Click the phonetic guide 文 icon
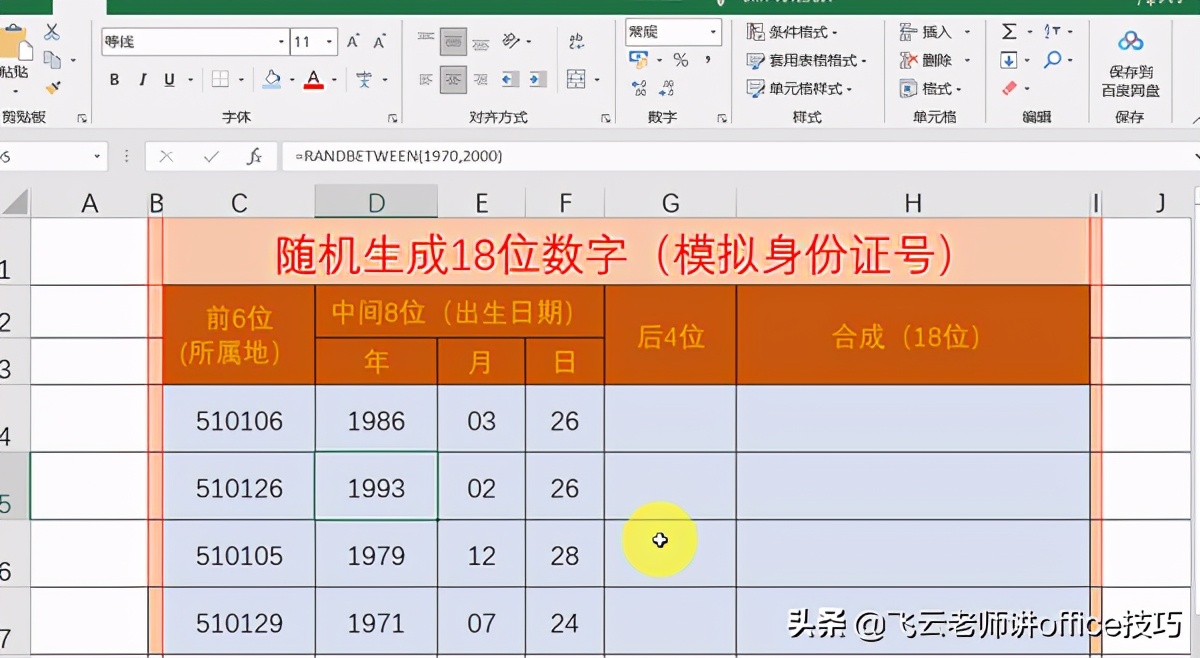The height and width of the screenshot is (658, 1200). [365, 80]
